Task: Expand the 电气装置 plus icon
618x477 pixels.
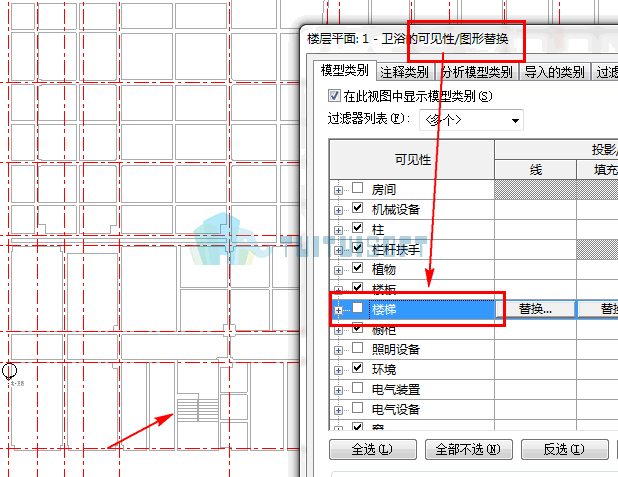Action: click(338, 390)
